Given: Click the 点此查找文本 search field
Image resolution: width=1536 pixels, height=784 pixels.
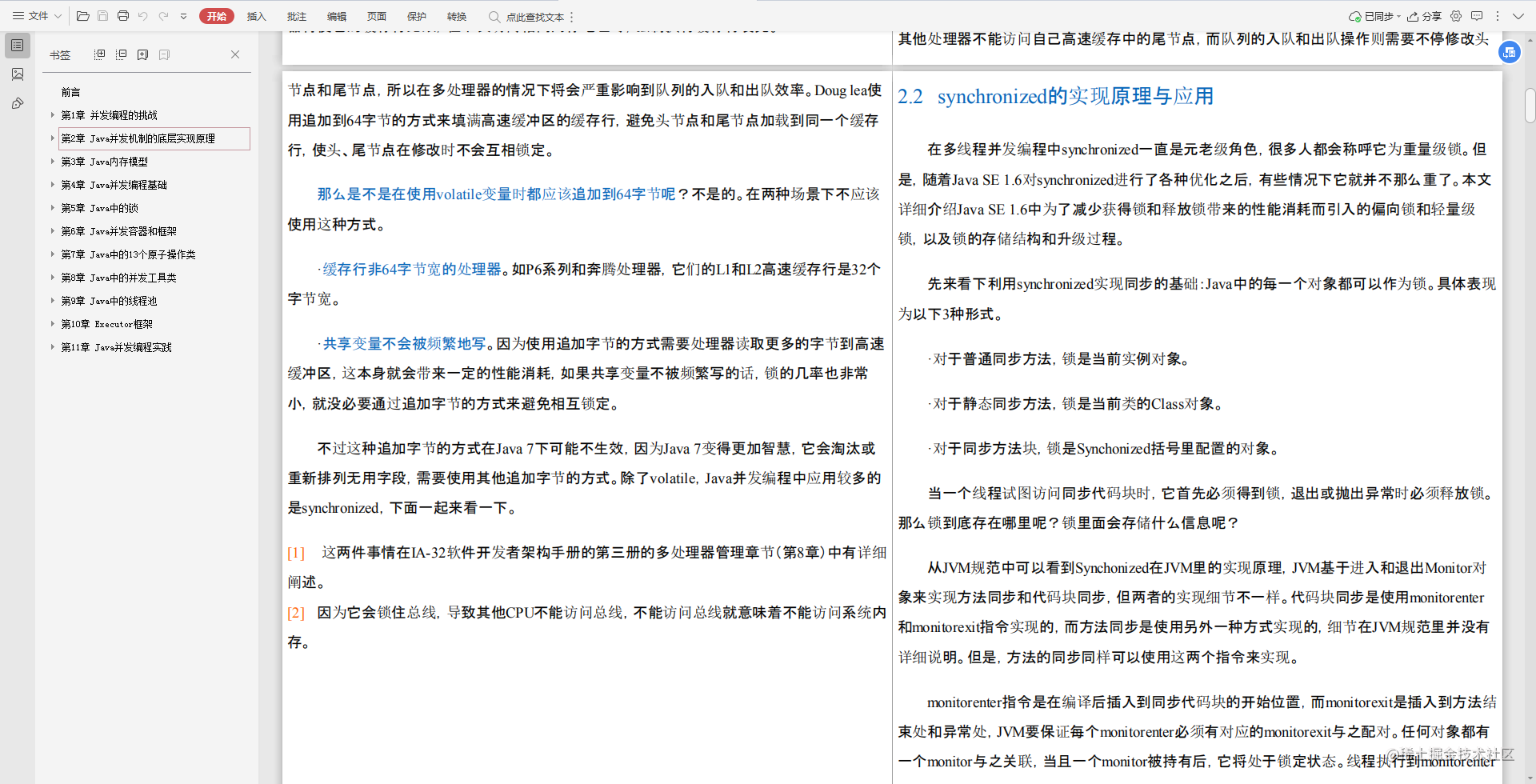Looking at the screenshot, I should click(534, 17).
